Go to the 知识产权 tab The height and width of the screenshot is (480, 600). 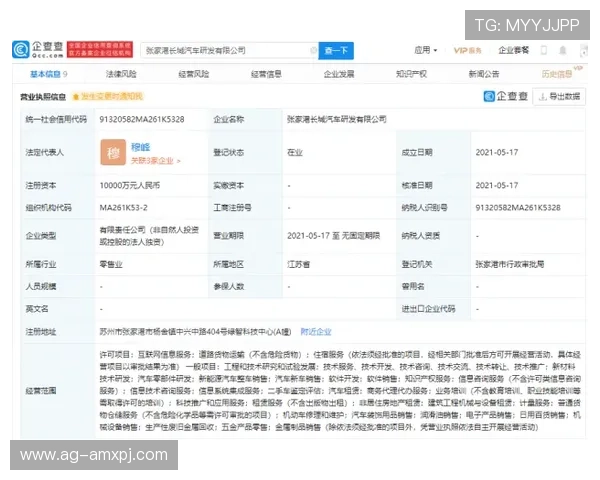click(x=411, y=74)
